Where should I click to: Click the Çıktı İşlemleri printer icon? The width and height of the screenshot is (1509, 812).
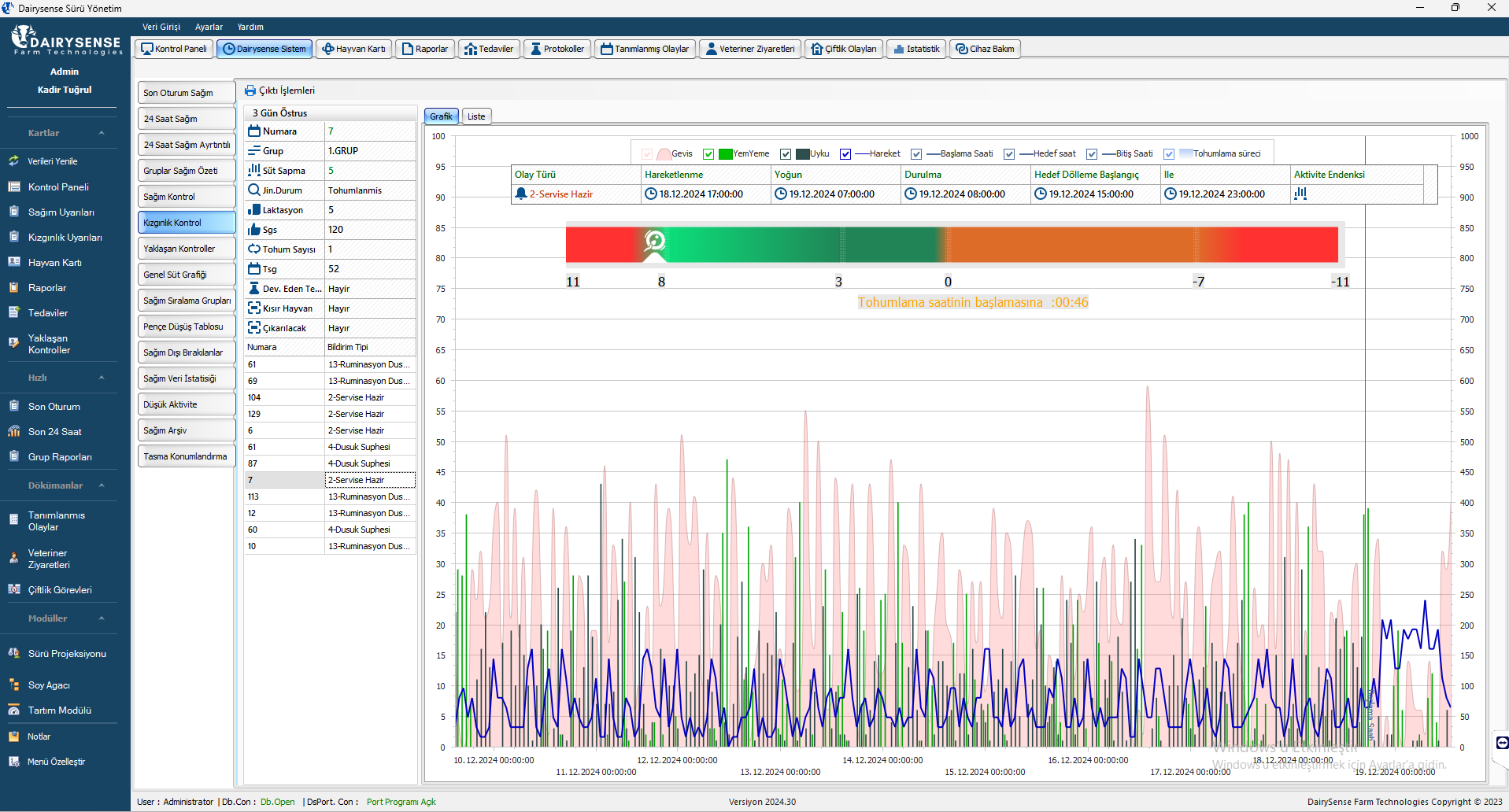250,90
